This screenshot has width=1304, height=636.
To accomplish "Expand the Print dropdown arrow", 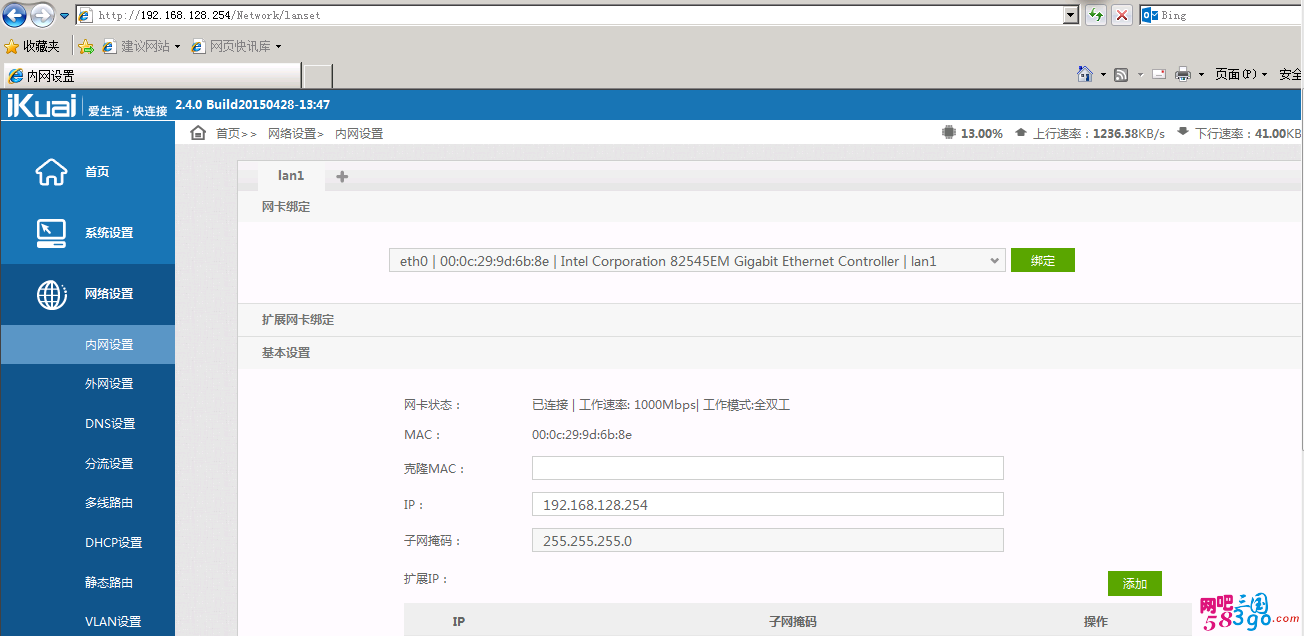I will point(1201,75).
